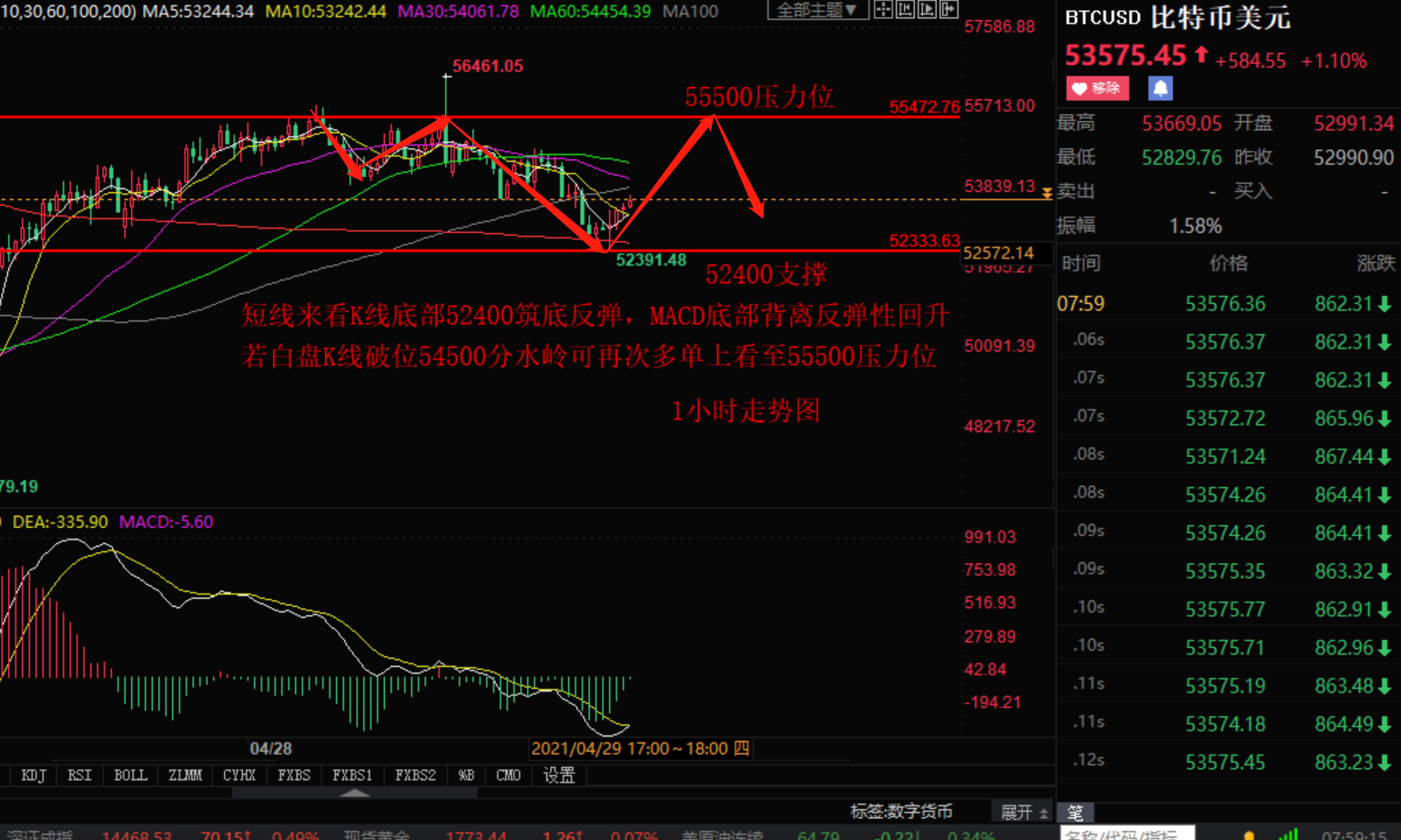
Task: Open the 设置 settings tab
Action: tap(558, 775)
